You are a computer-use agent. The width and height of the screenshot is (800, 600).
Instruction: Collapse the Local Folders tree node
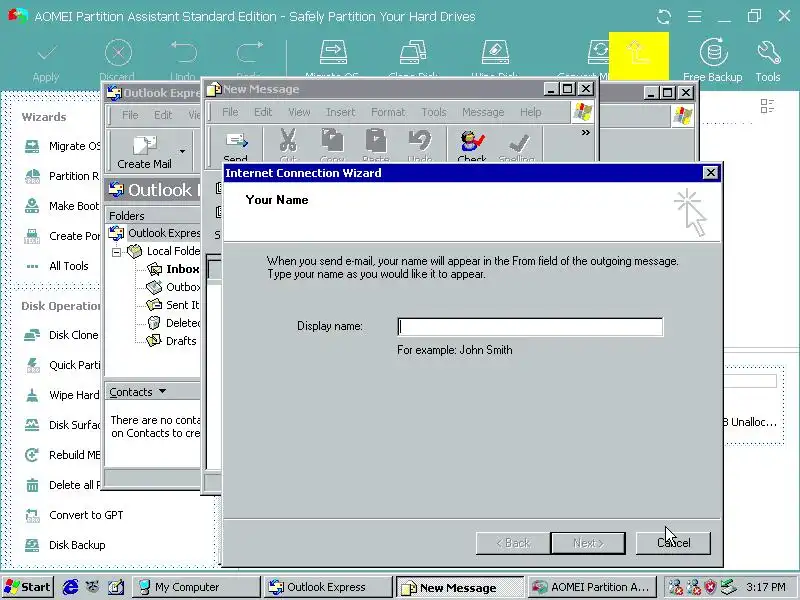117,252
